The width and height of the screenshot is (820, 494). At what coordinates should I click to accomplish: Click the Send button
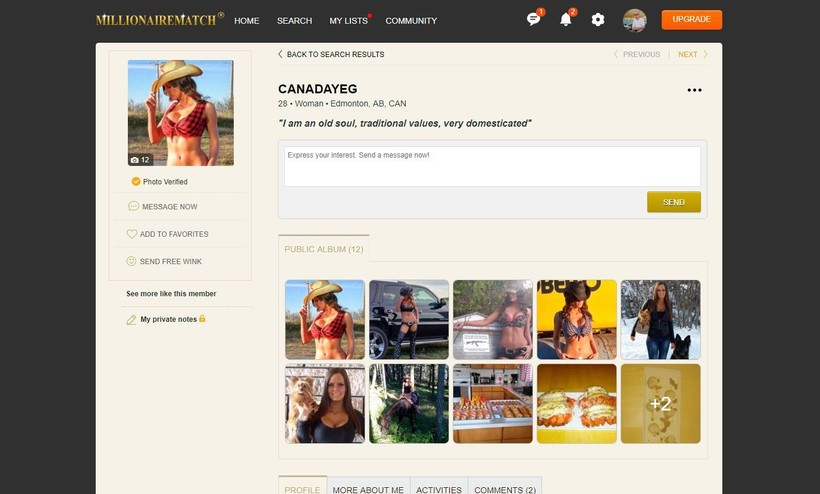pos(673,202)
